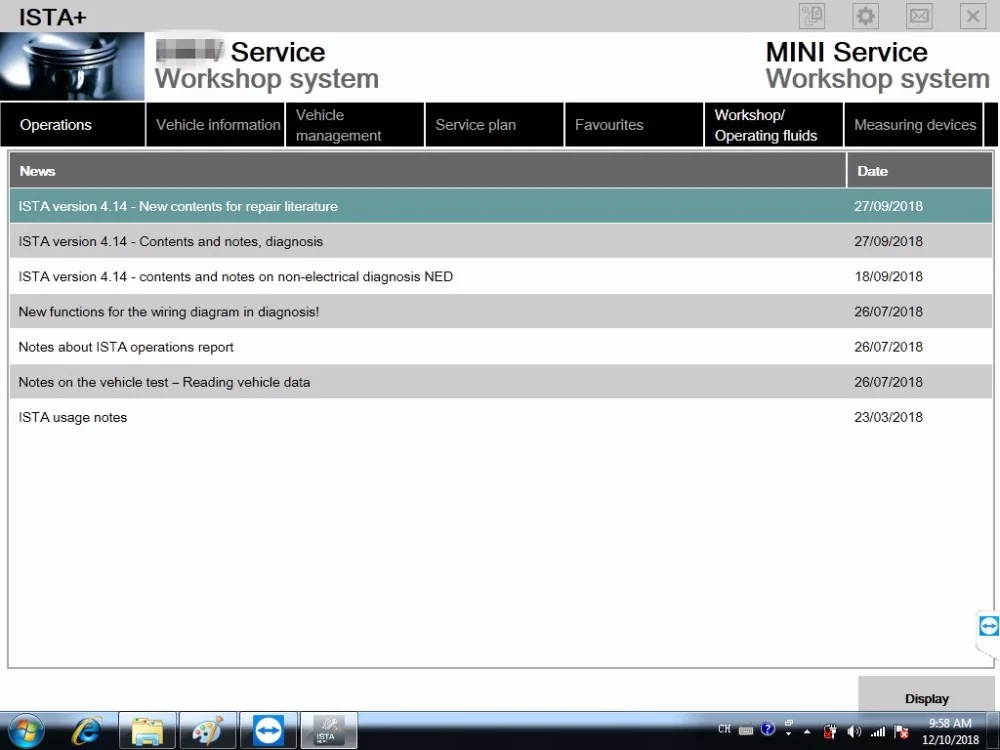Open Action Center flag icon
Screen dimensions: 1000x750
coord(901,732)
